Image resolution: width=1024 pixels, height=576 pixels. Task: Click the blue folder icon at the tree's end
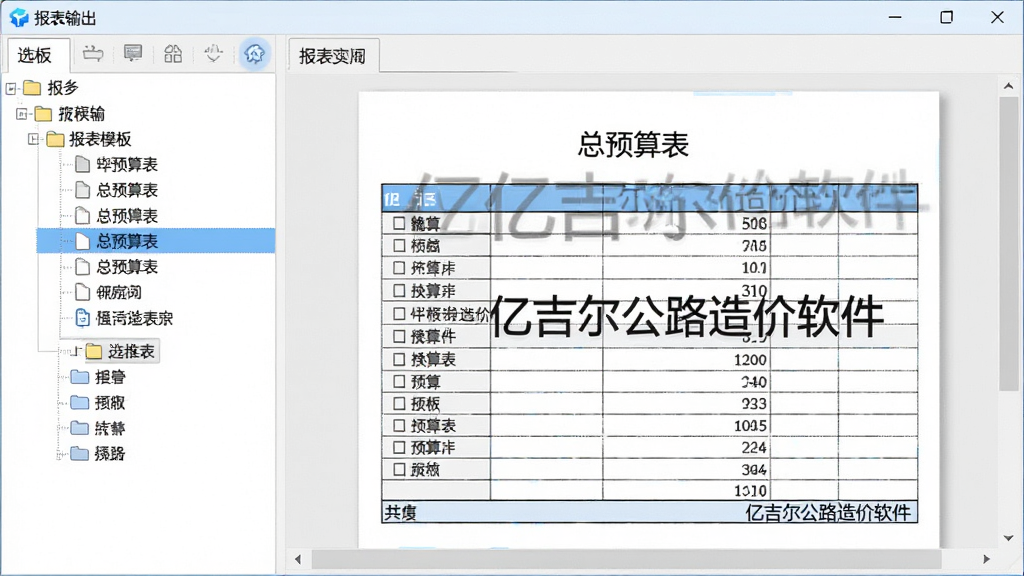tap(80, 453)
